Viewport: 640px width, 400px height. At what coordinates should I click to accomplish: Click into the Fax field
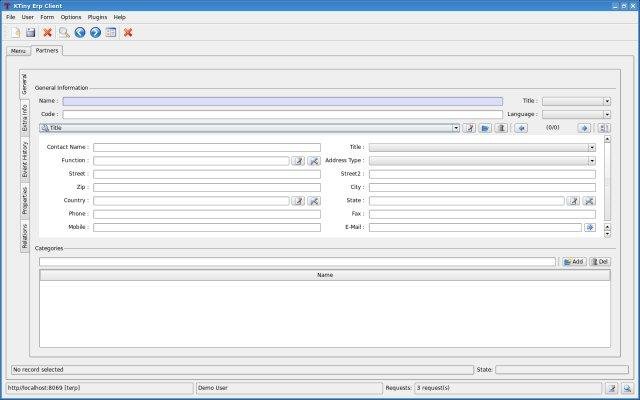(482, 214)
